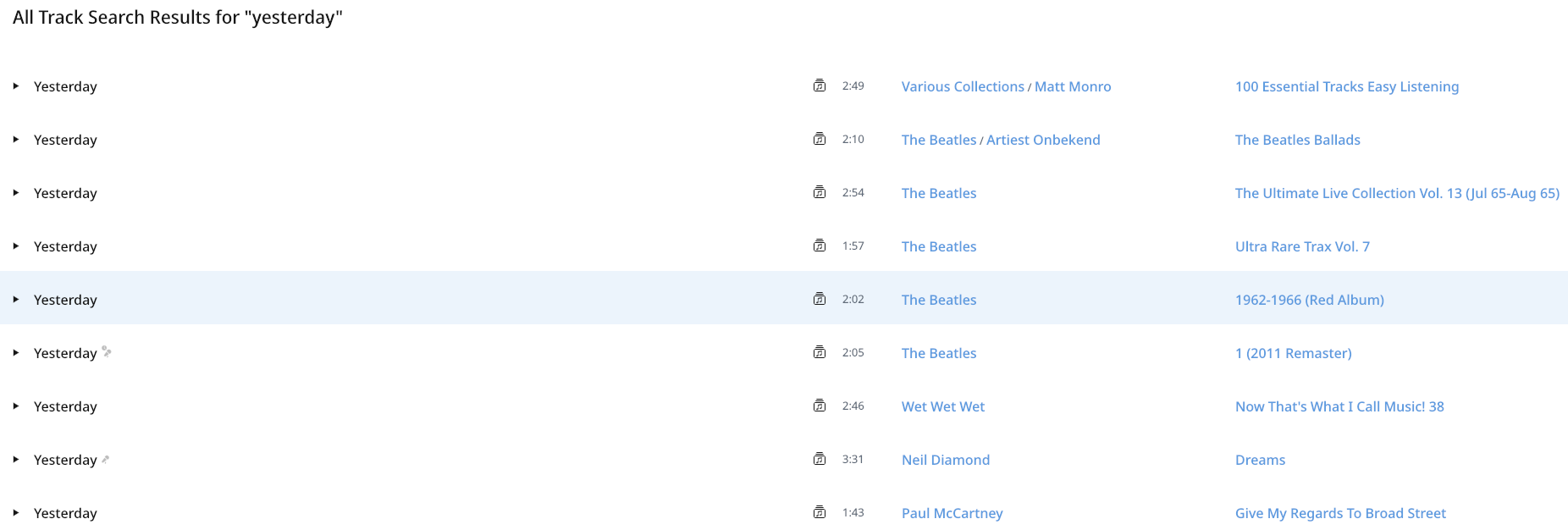Open the 100 Essential Tracks Easy Listening album
The height and width of the screenshot is (530, 1568).
(1347, 86)
